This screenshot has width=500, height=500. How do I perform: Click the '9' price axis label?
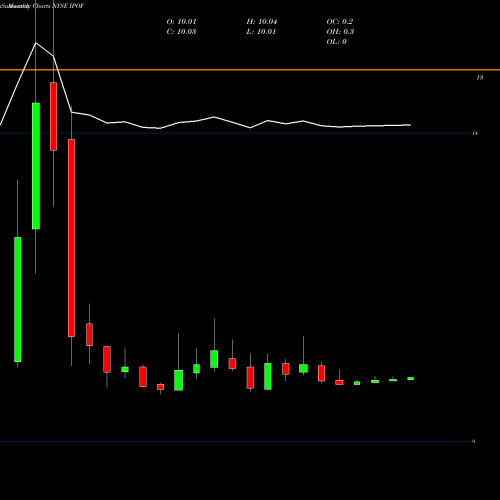click(473, 441)
